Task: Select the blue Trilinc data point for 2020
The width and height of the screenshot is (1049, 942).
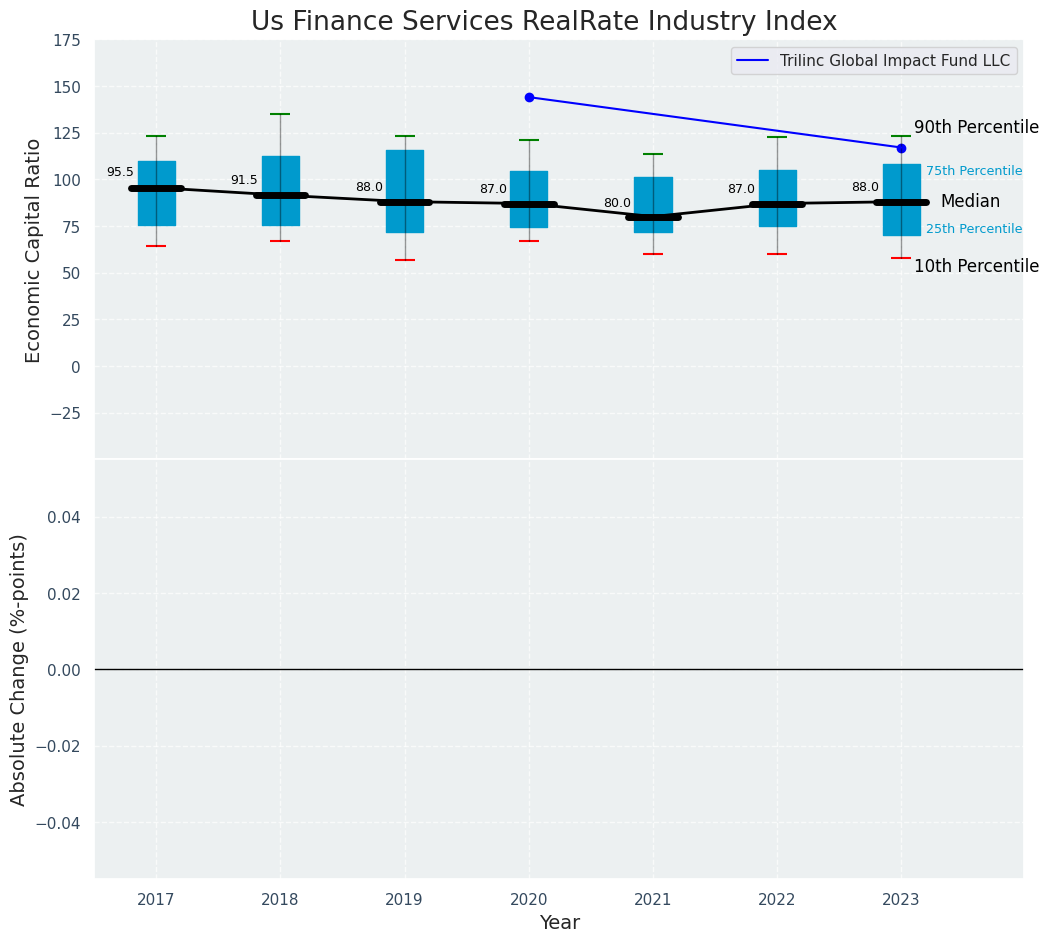Action: coord(529,97)
